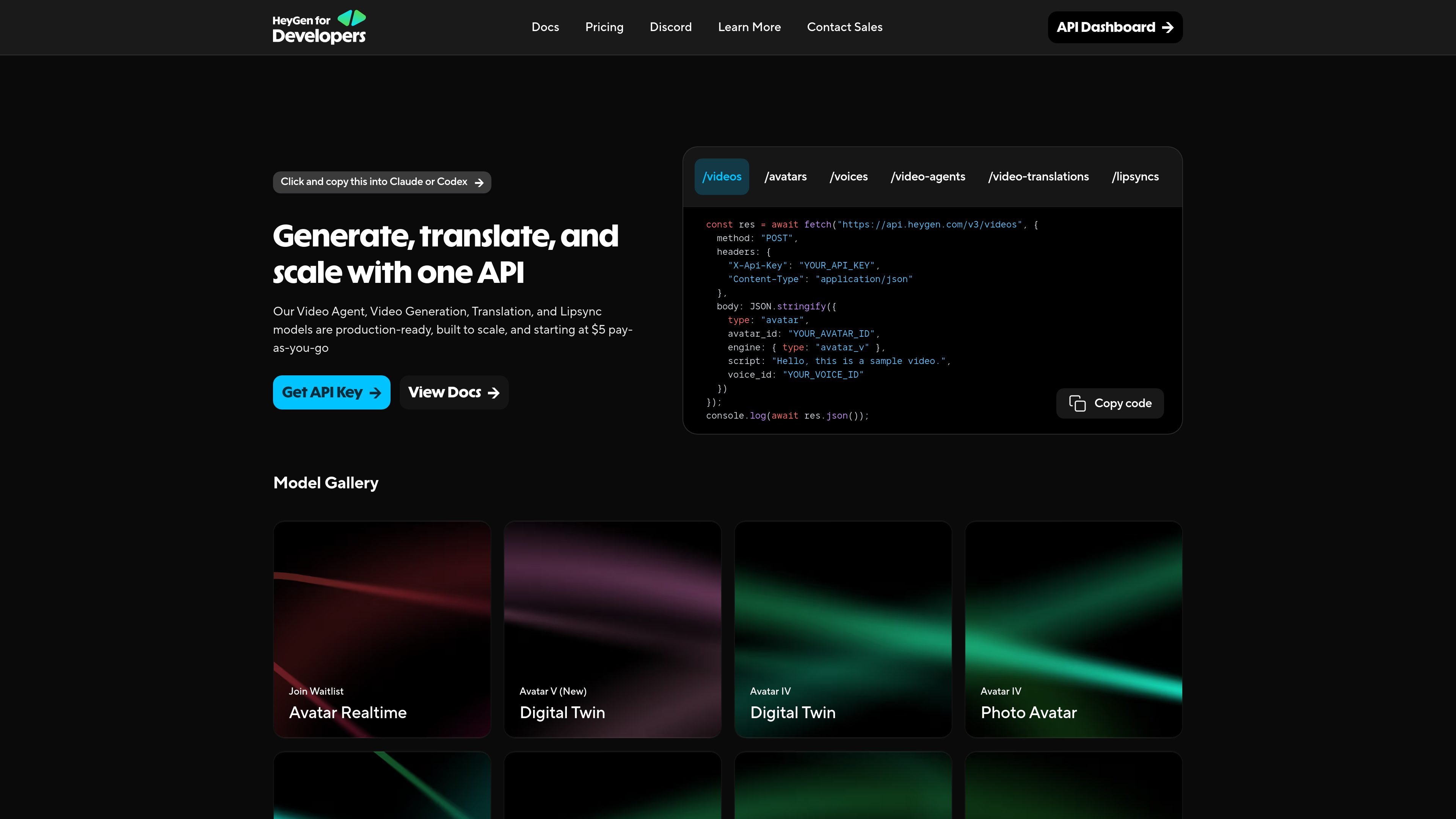Image resolution: width=1456 pixels, height=819 pixels.
Task: Click the "Generate, translate, and scale" headline
Action: [x=446, y=254]
